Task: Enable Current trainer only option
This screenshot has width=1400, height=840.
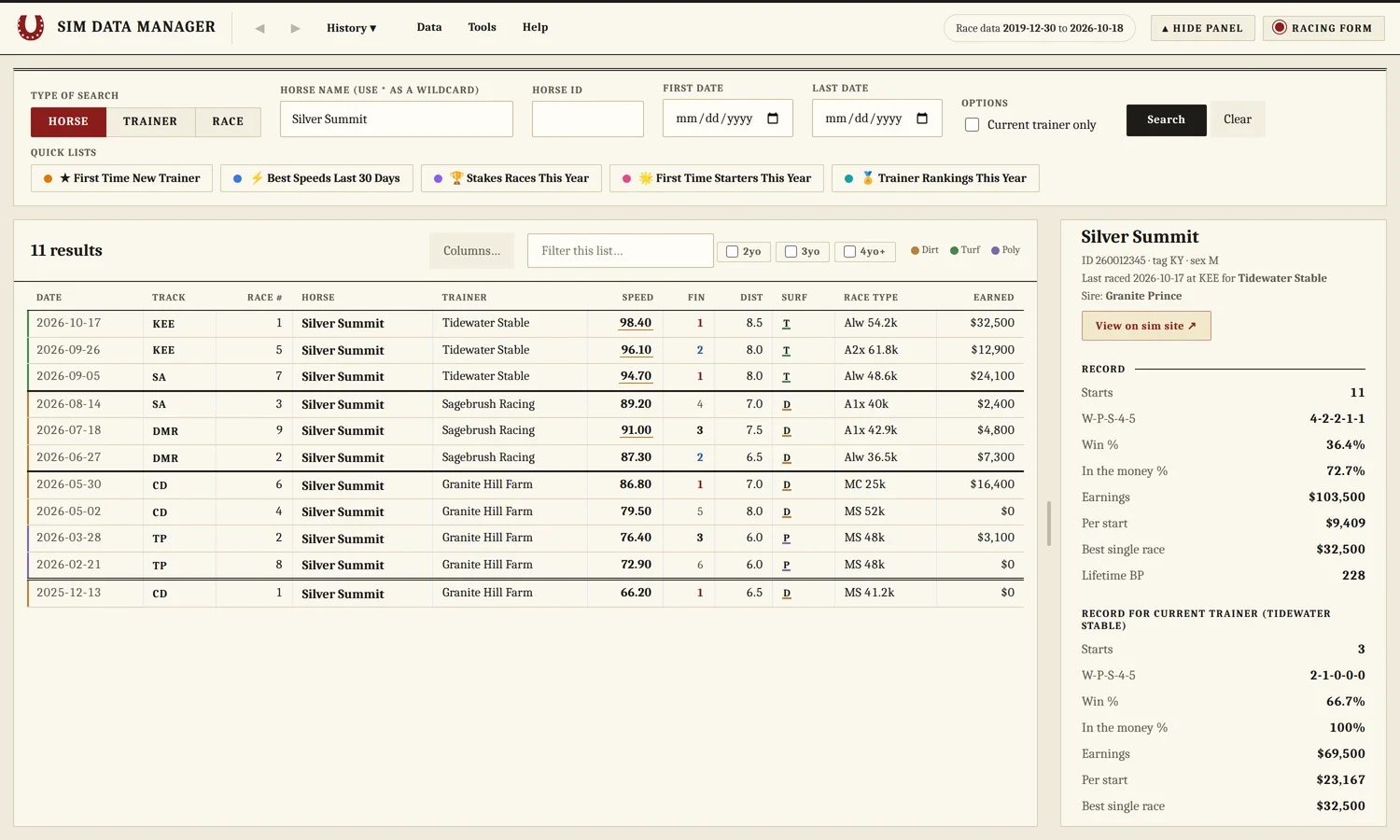Action: [x=972, y=125]
